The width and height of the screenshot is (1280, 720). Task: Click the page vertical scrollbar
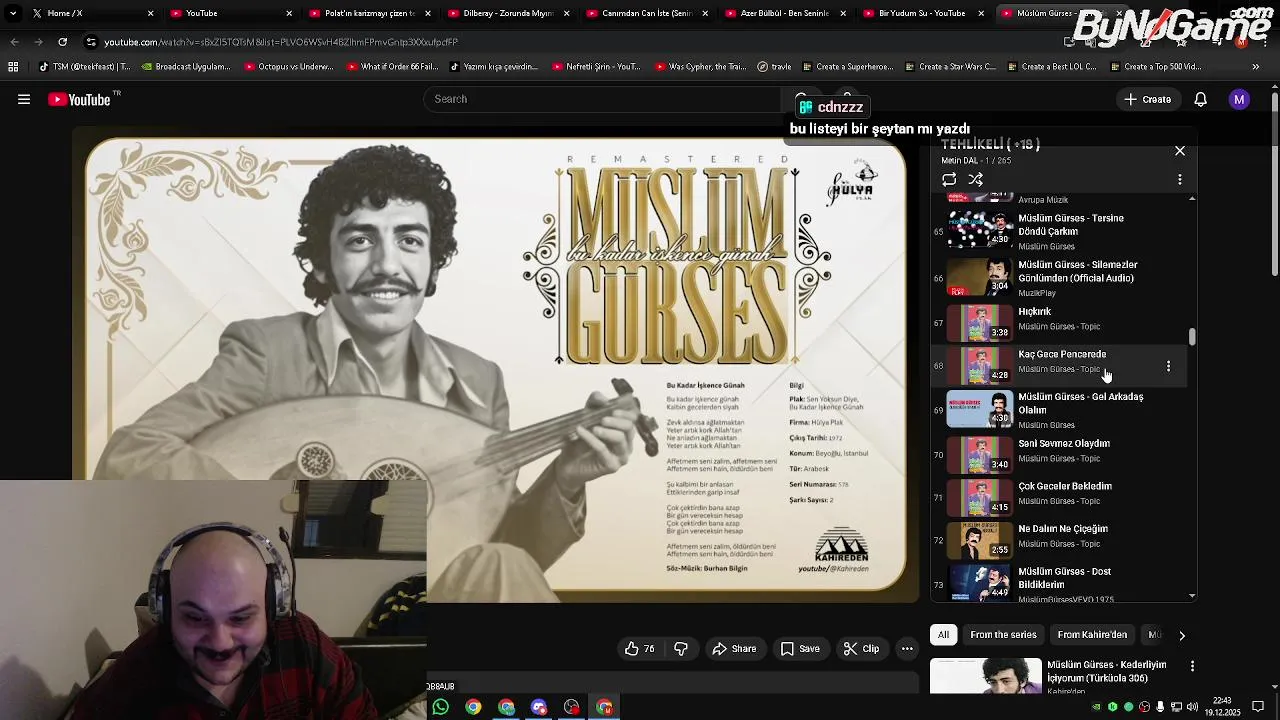1274,185
